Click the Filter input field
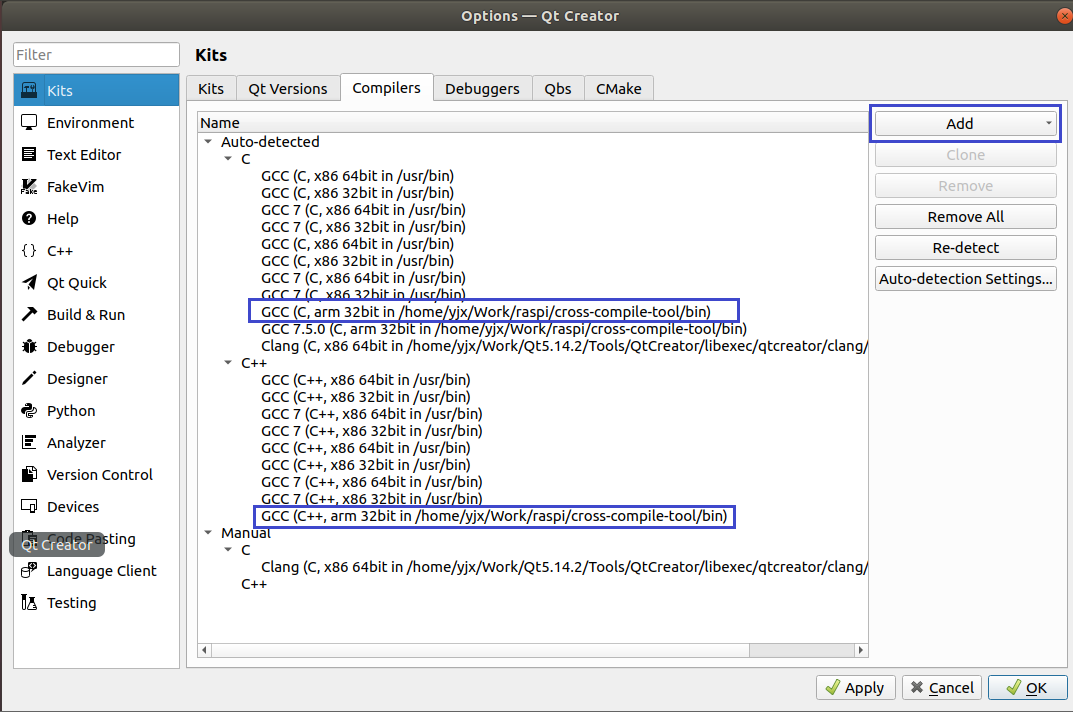This screenshot has height=712, width=1073. [96, 55]
